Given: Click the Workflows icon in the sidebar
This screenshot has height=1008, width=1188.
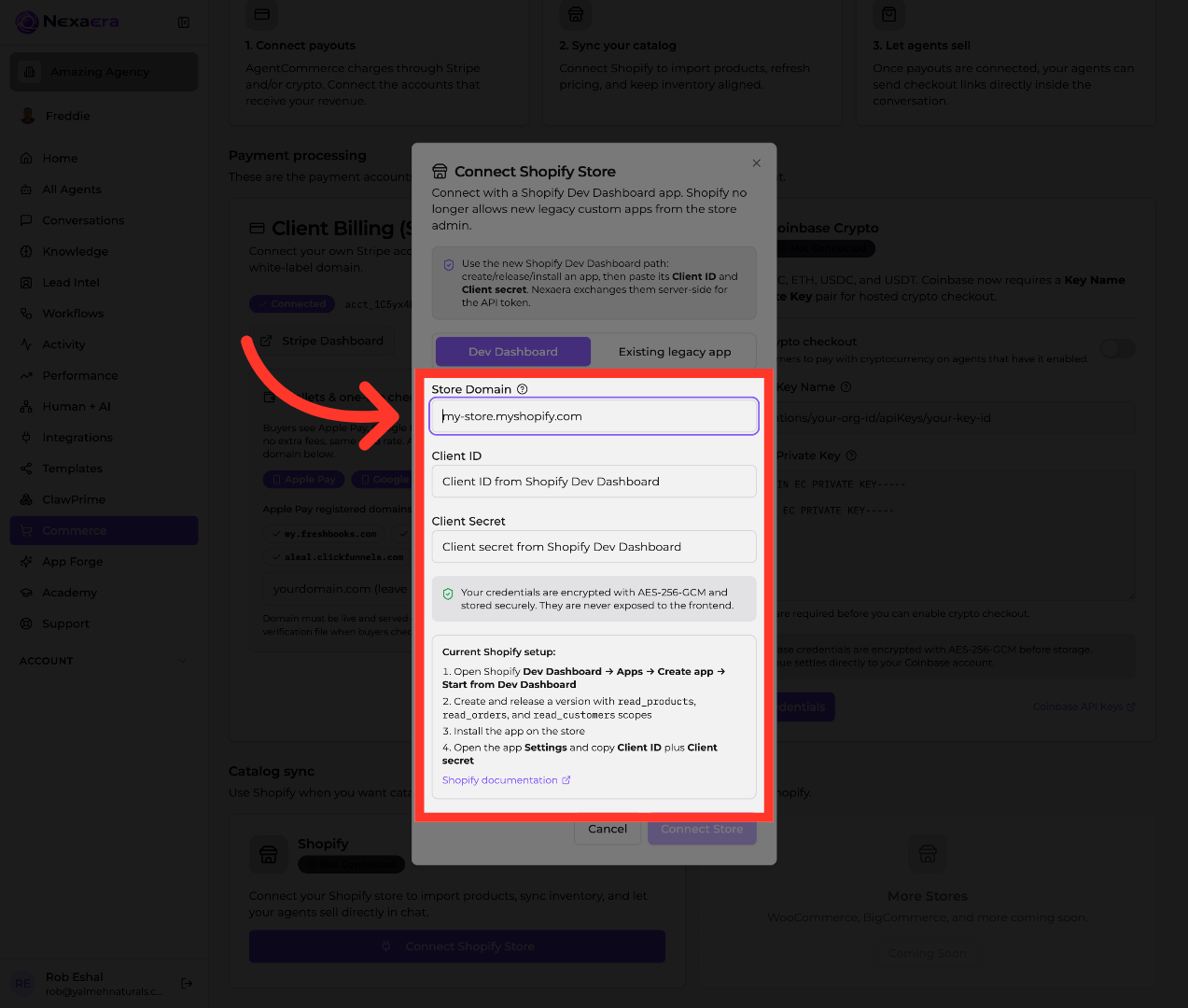Looking at the screenshot, I should pyautogui.click(x=26, y=314).
